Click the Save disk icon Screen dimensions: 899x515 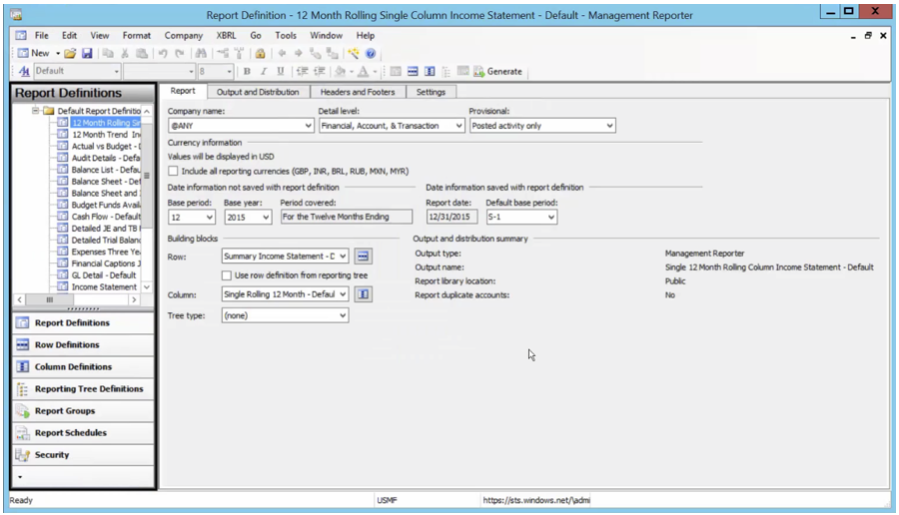click(x=87, y=53)
